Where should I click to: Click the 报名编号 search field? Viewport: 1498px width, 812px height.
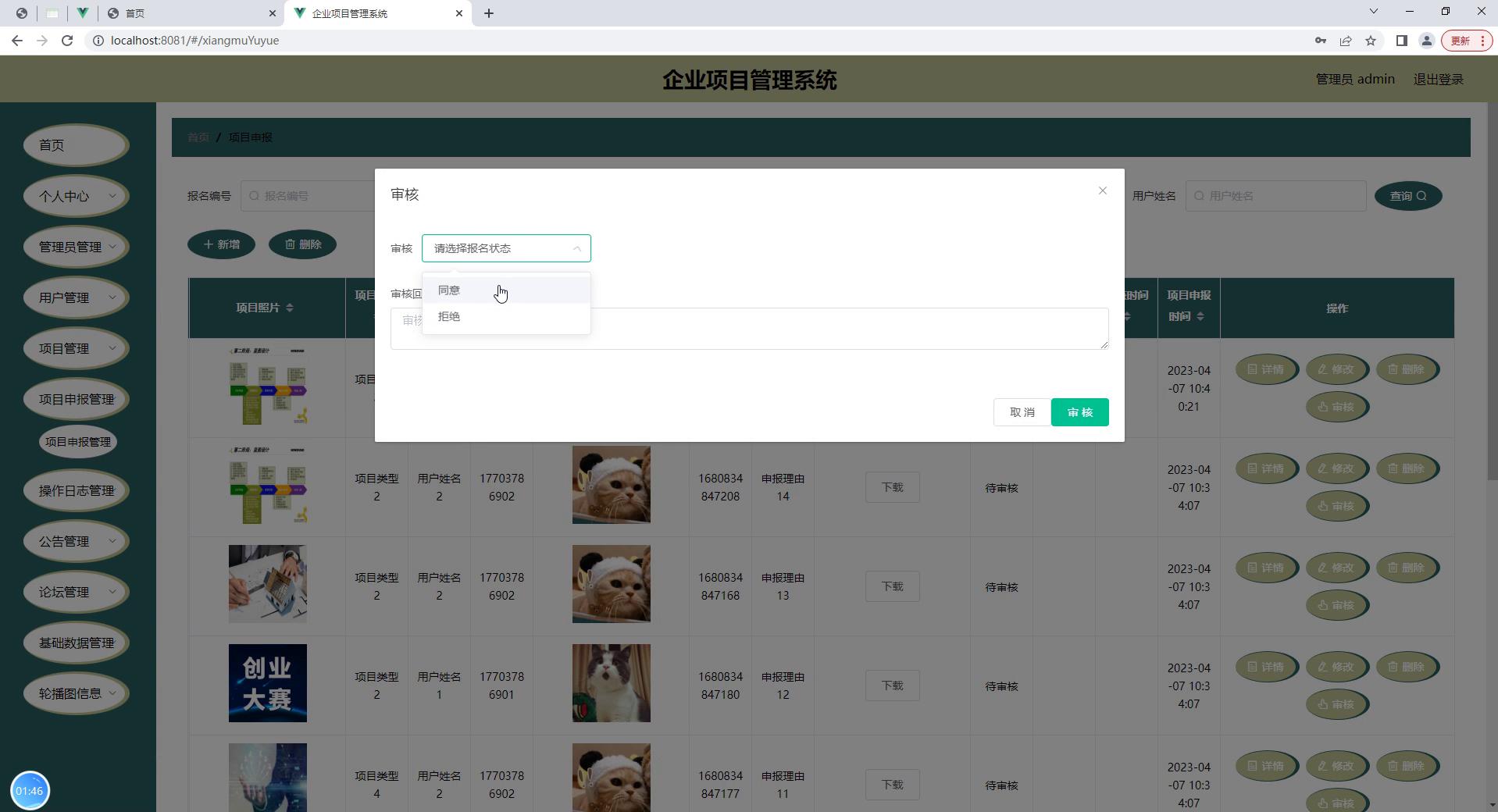[x=309, y=196]
